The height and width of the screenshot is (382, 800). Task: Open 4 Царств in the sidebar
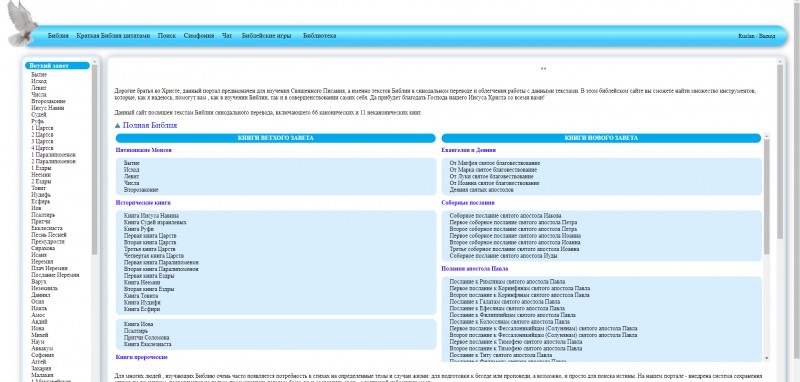pyautogui.click(x=42, y=148)
